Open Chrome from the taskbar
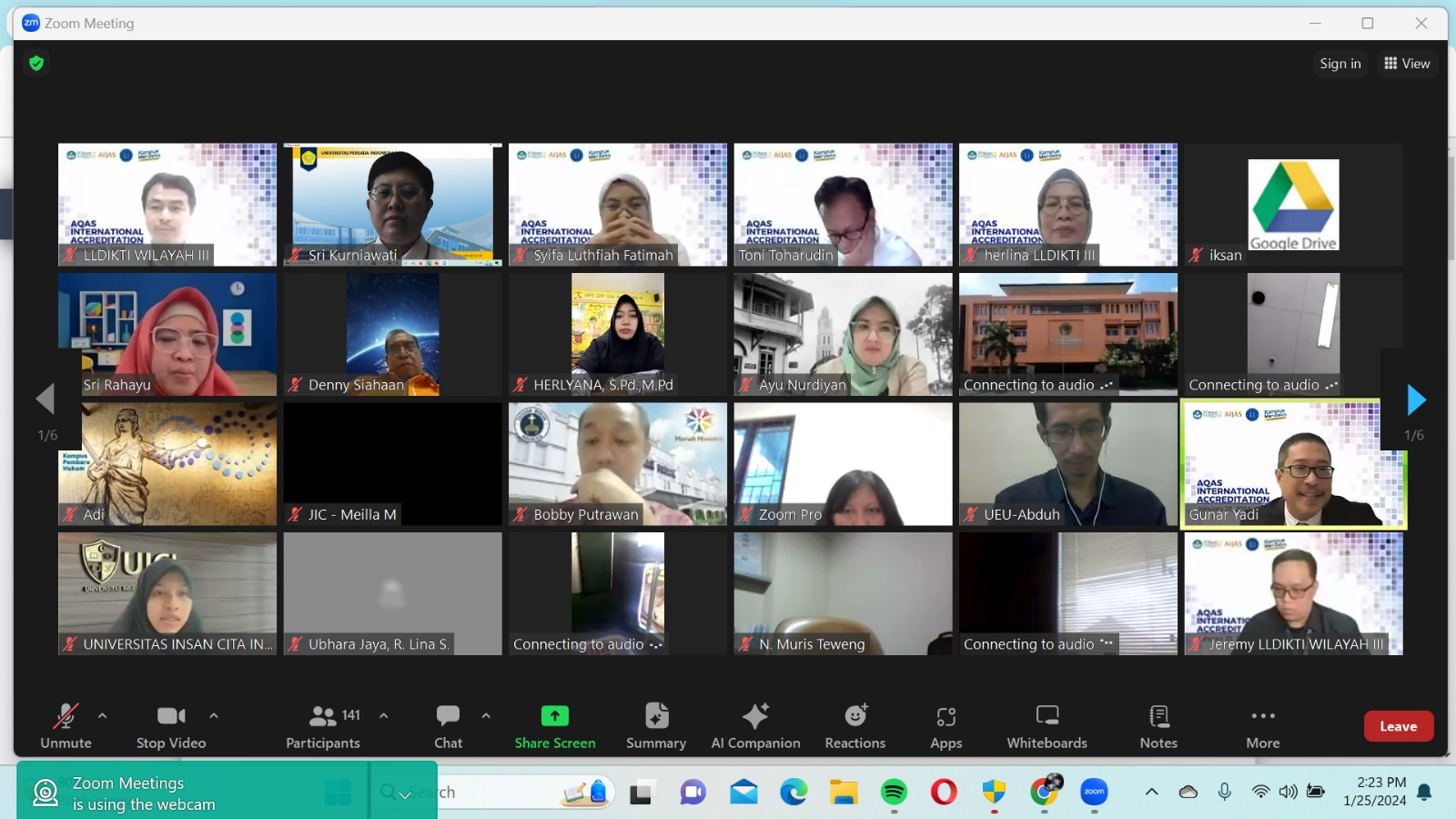1456x819 pixels. [x=1046, y=792]
